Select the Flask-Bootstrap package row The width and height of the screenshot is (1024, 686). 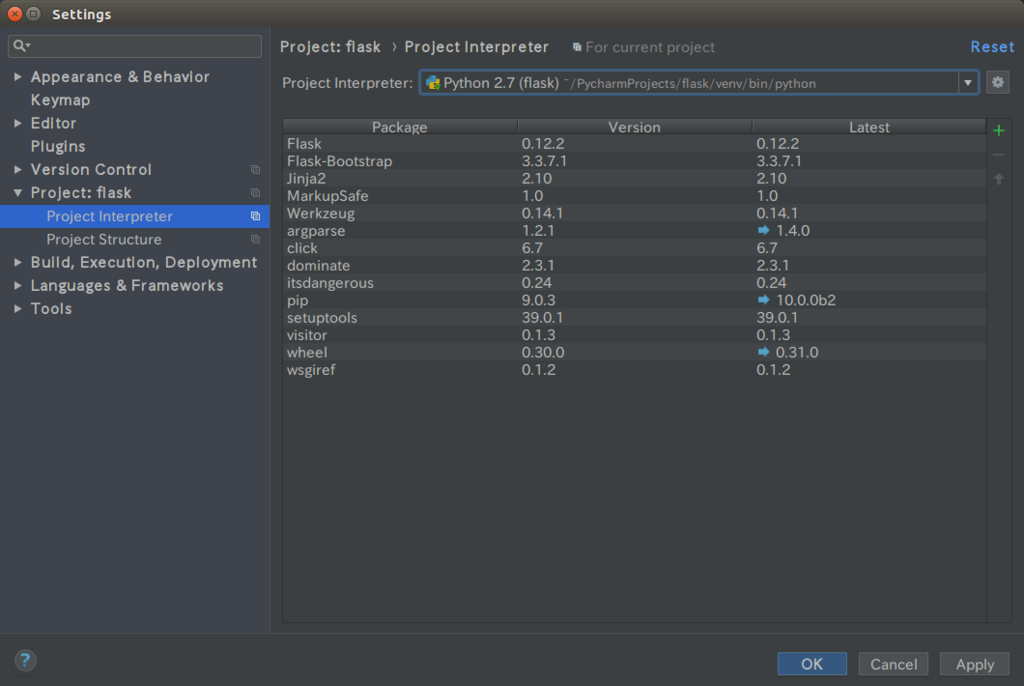pos(634,161)
